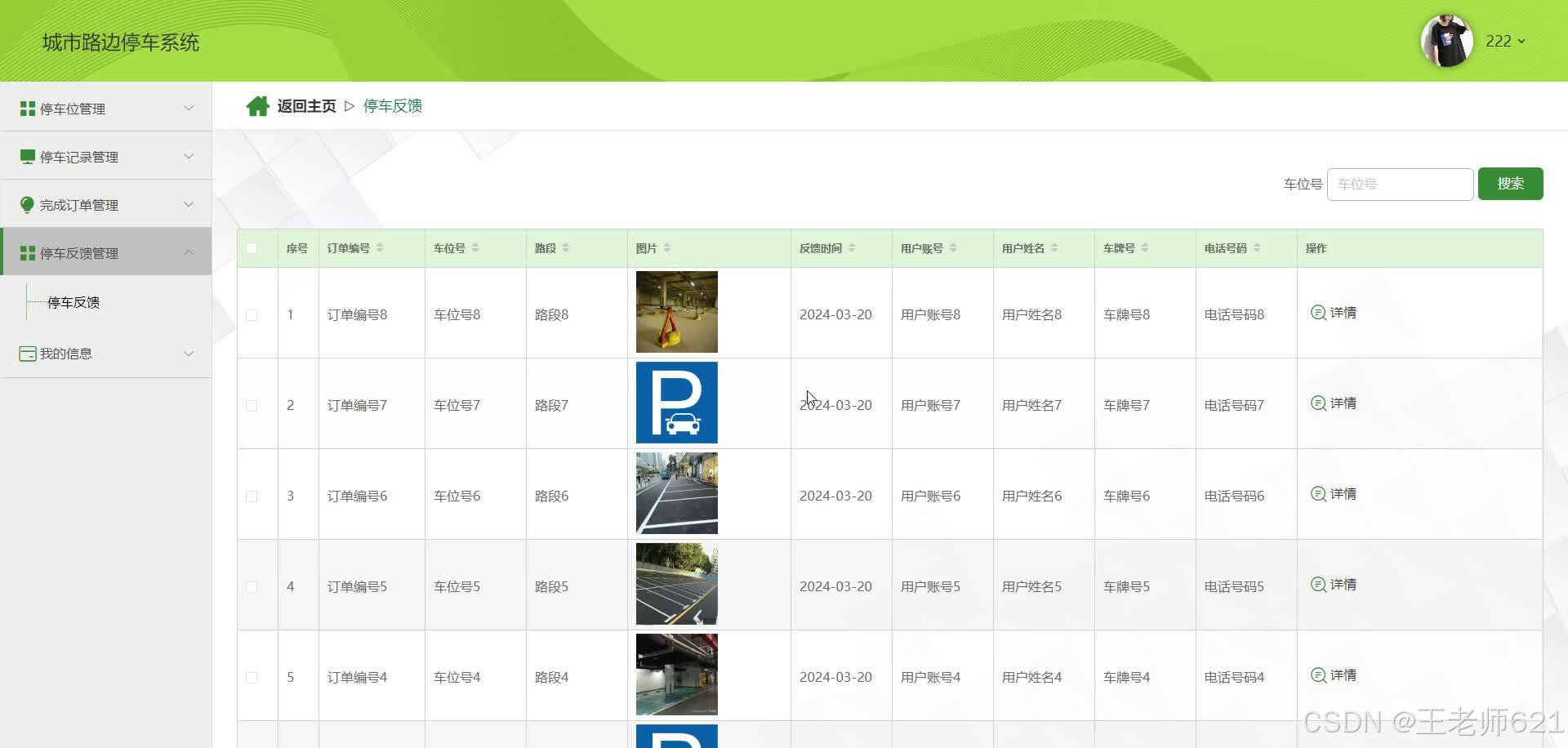
Task: Check the row for 订单编号4
Action: [252, 678]
